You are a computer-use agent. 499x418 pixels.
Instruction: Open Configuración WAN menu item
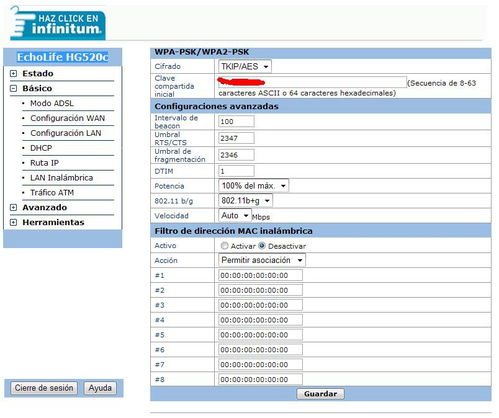pyautogui.click(x=68, y=118)
